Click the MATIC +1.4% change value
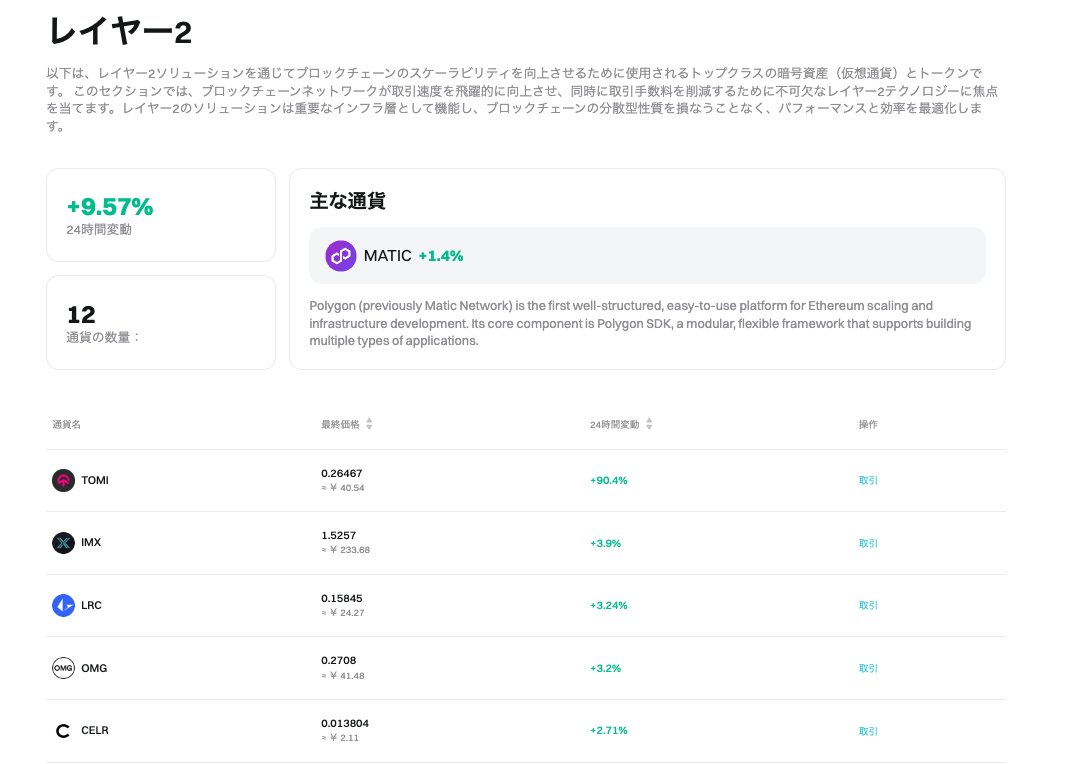Viewport: 1078px width, 764px height. pyautogui.click(x=441, y=256)
